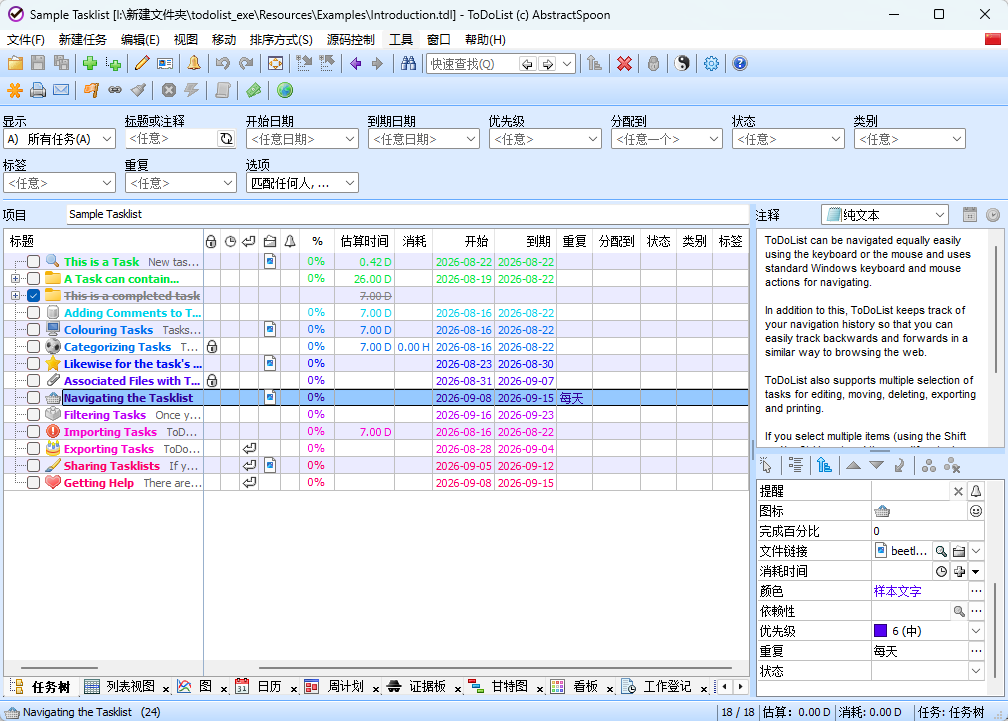Screen dimensions: 1008x721
Task: Click the smiley icon in 图标 row
Action: pyautogui.click(x=976, y=512)
